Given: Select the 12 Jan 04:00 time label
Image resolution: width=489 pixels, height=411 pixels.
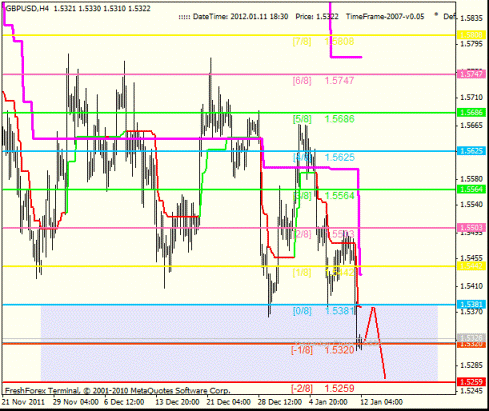Looking at the screenshot, I should point(382,402).
